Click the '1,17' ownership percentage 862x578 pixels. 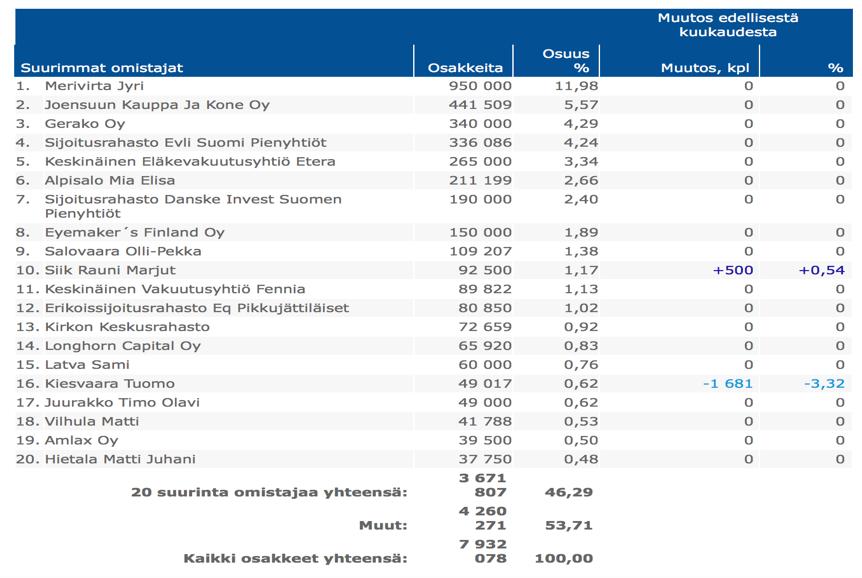point(581,270)
